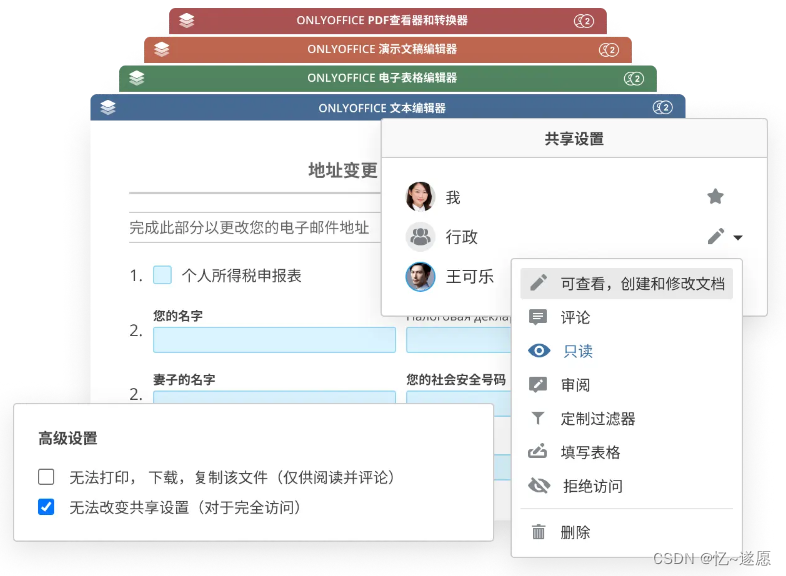This screenshot has width=786, height=576.
Task: Uncheck 无法改变共享设置 checkbox
Action: click(46, 507)
